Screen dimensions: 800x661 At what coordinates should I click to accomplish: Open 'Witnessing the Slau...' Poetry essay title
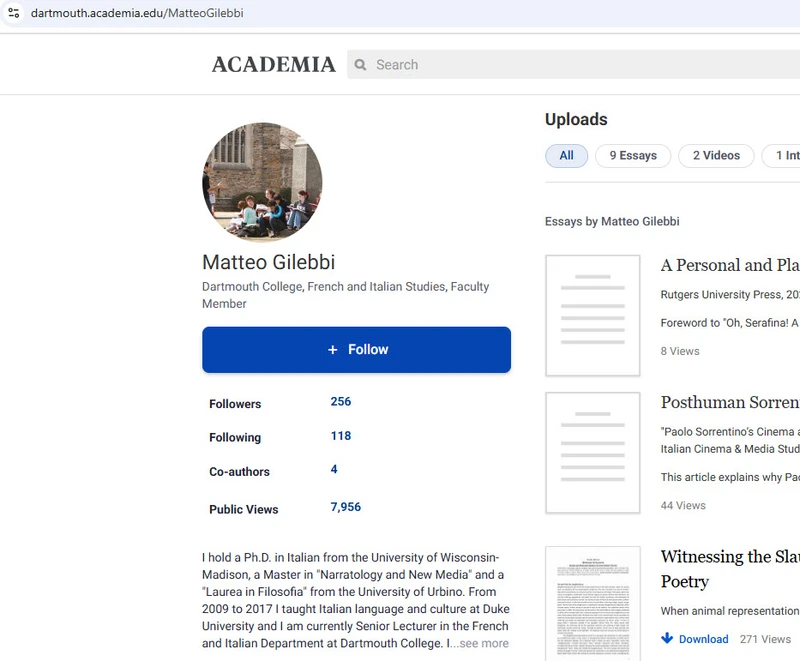pyautogui.click(x=730, y=569)
